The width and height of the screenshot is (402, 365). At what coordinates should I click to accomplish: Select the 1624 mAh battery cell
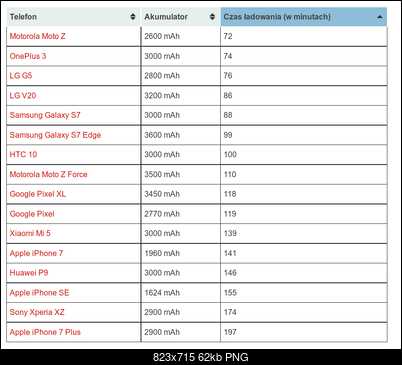[181, 293]
